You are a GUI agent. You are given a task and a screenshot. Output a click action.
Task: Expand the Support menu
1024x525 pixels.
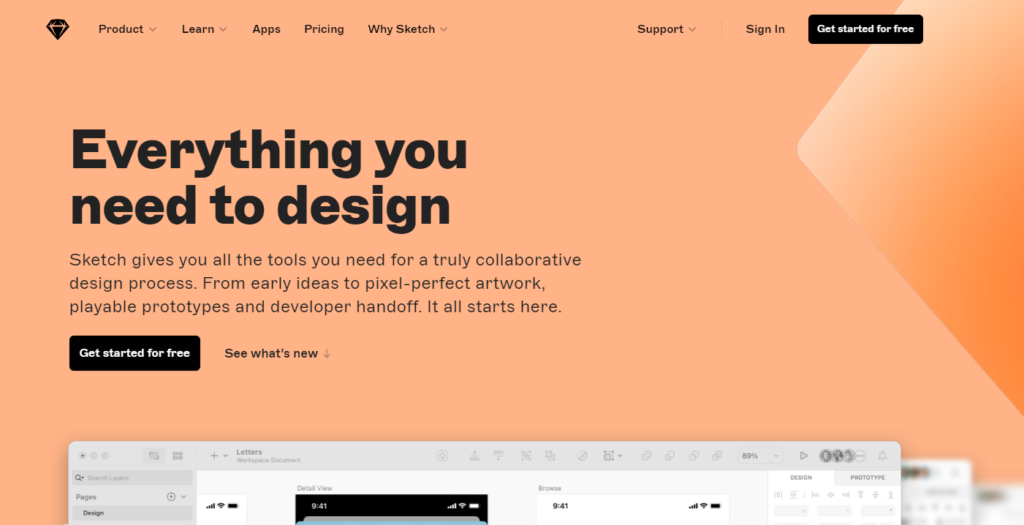click(667, 29)
